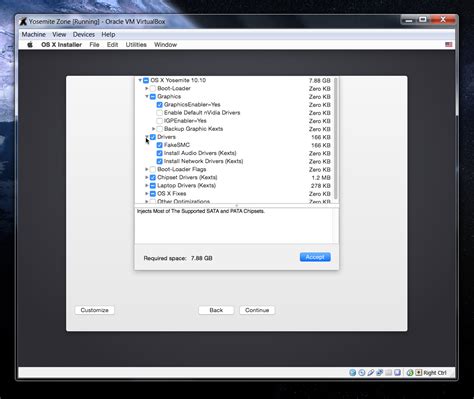Click the USB devices status icon
This screenshot has height=399, width=474.
pos(371,373)
